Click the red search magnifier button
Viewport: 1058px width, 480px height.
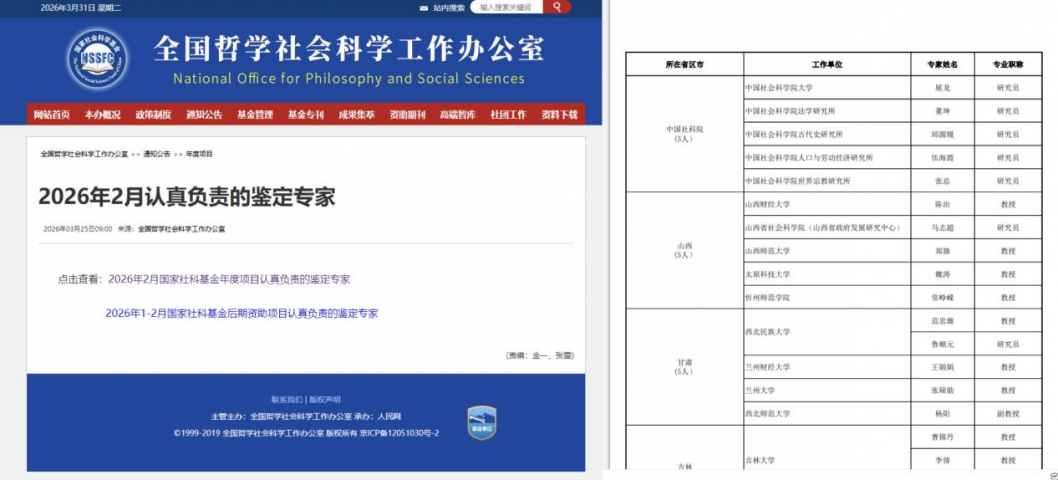(x=556, y=7)
